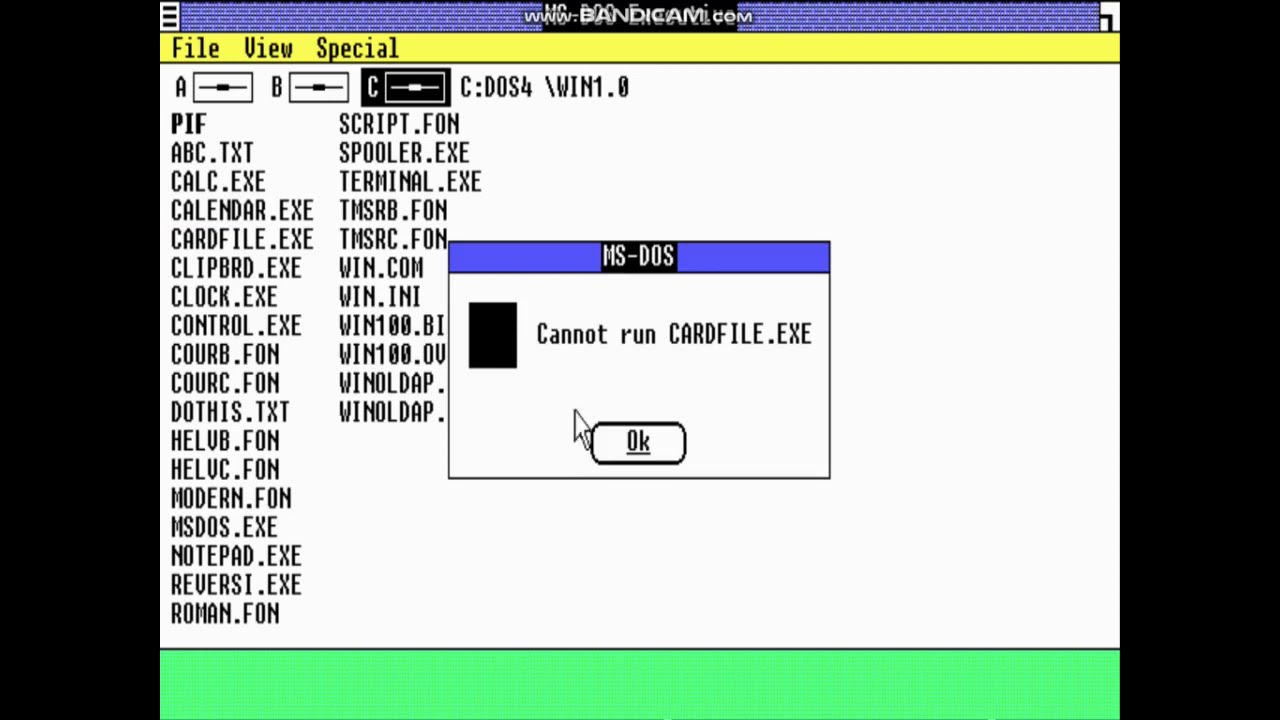
Task: Open the File menu
Action: (x=195, y=48)
